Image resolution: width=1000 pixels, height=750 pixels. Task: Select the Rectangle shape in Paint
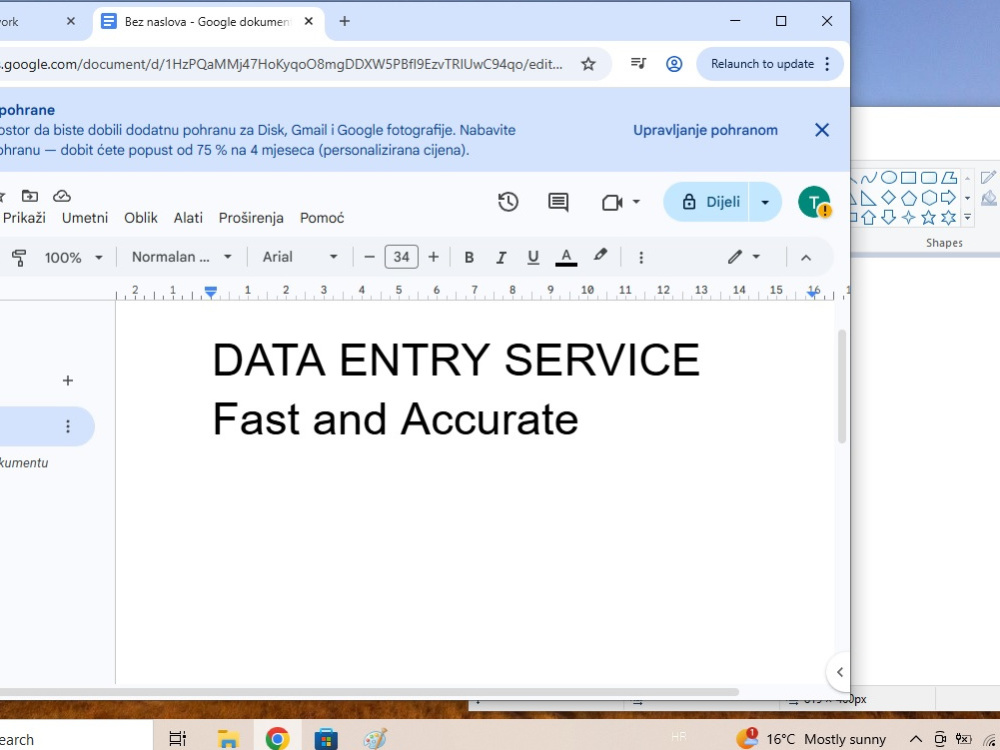click(909, 177)
